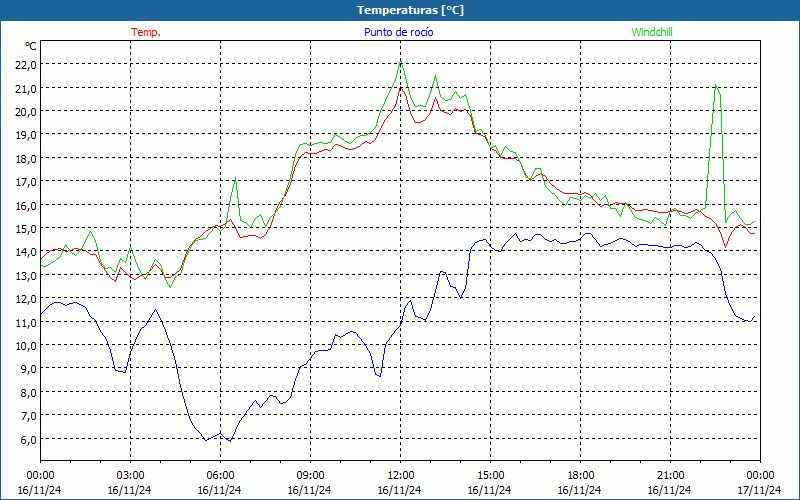Viewport: 800px width, 500px height.
Task: Click the 13,0 y-axis label
Action: pos(26,275)
